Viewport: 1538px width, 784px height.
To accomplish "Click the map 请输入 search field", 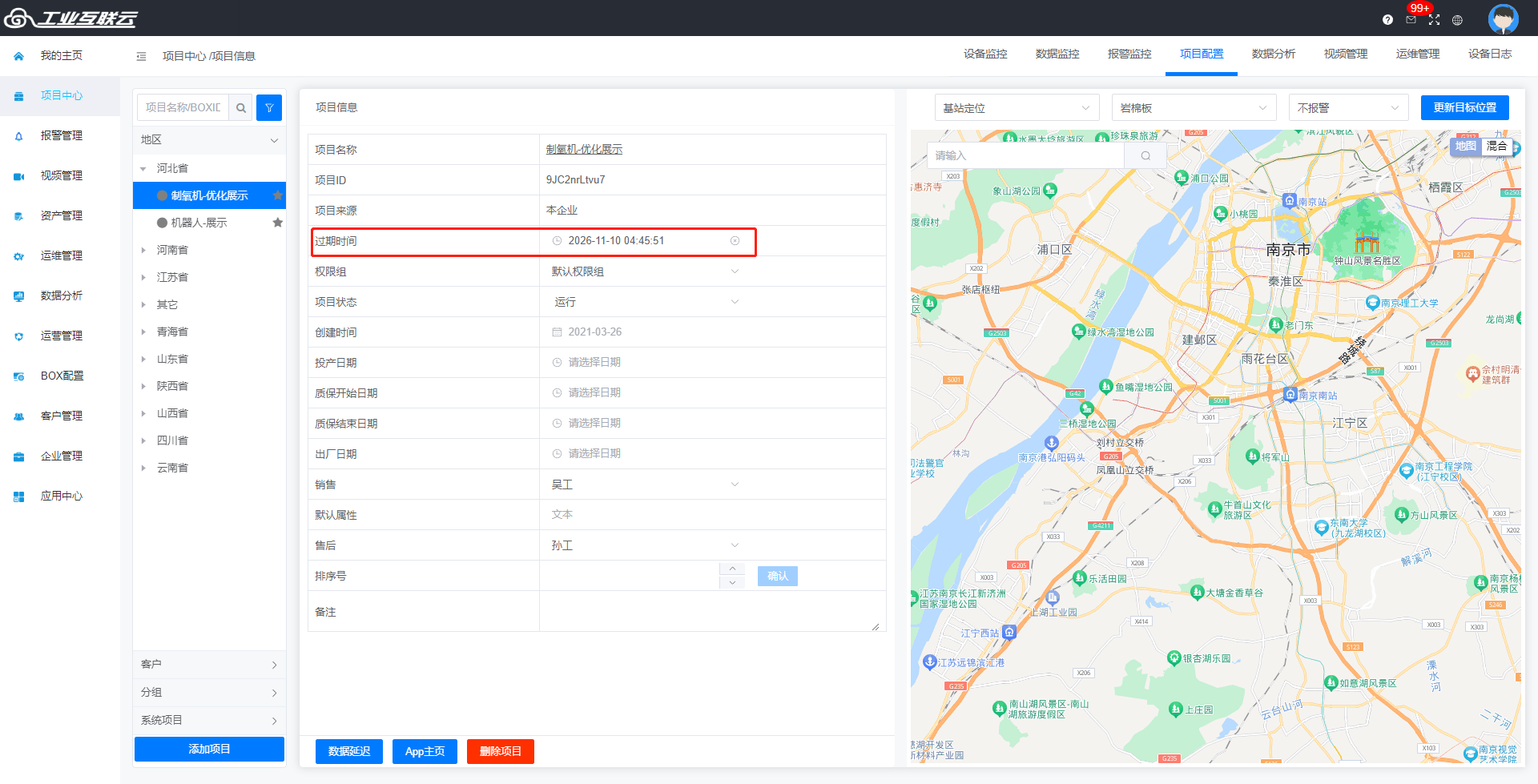I will pos(1027,155).
